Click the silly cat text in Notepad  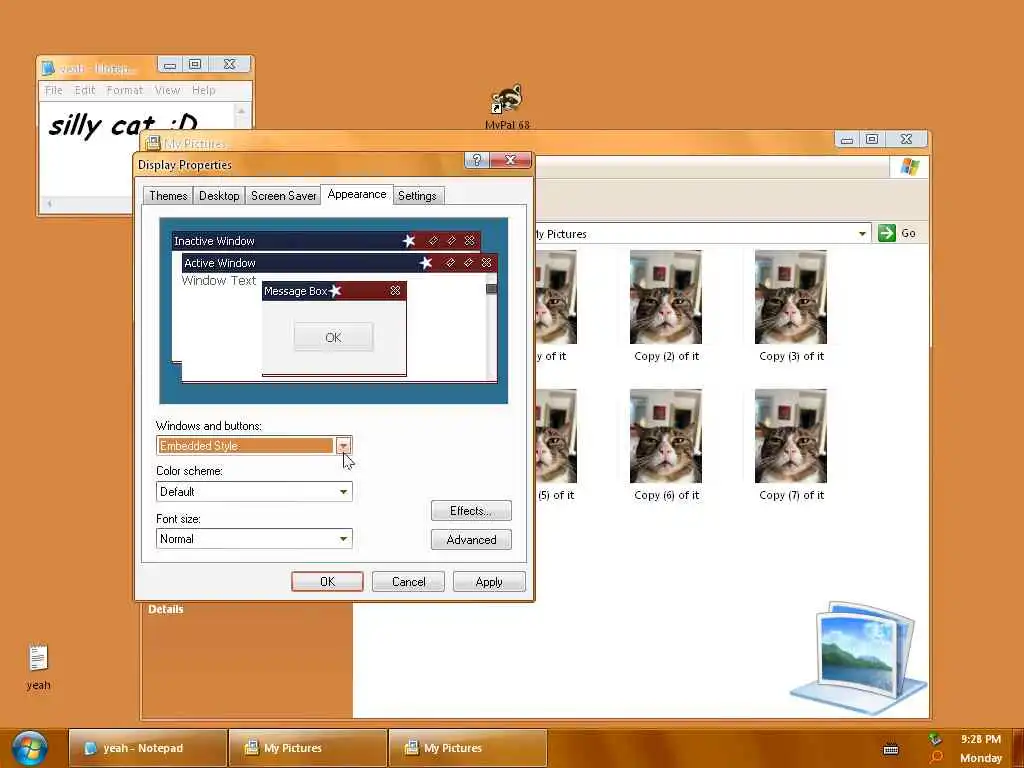123,124
